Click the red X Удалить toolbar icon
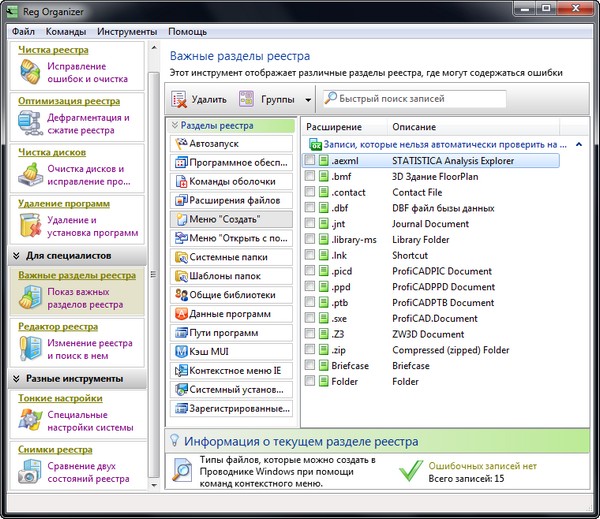This screenshot has height=519, width=600. click(x=181, y=100)
